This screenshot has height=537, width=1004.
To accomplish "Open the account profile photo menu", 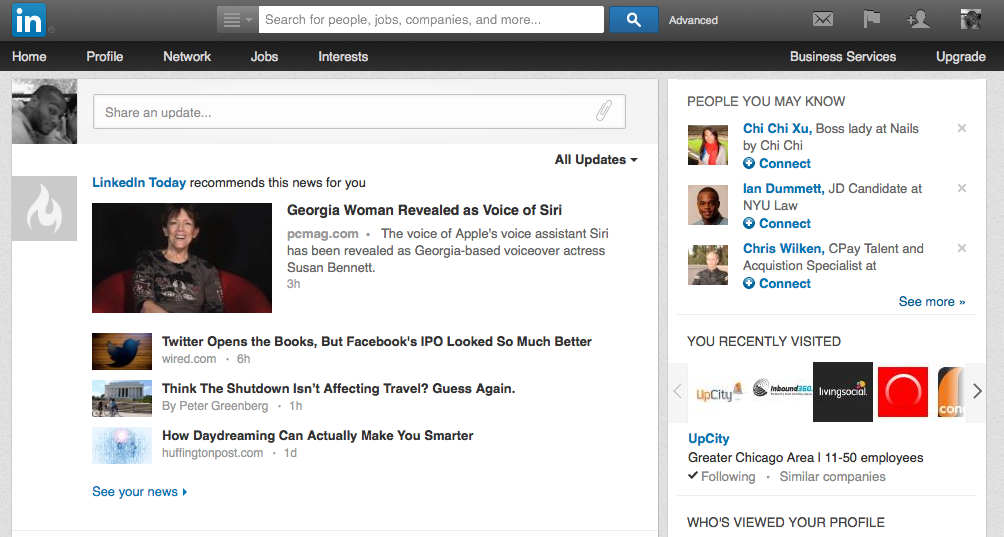I will (x=971, y=19).
